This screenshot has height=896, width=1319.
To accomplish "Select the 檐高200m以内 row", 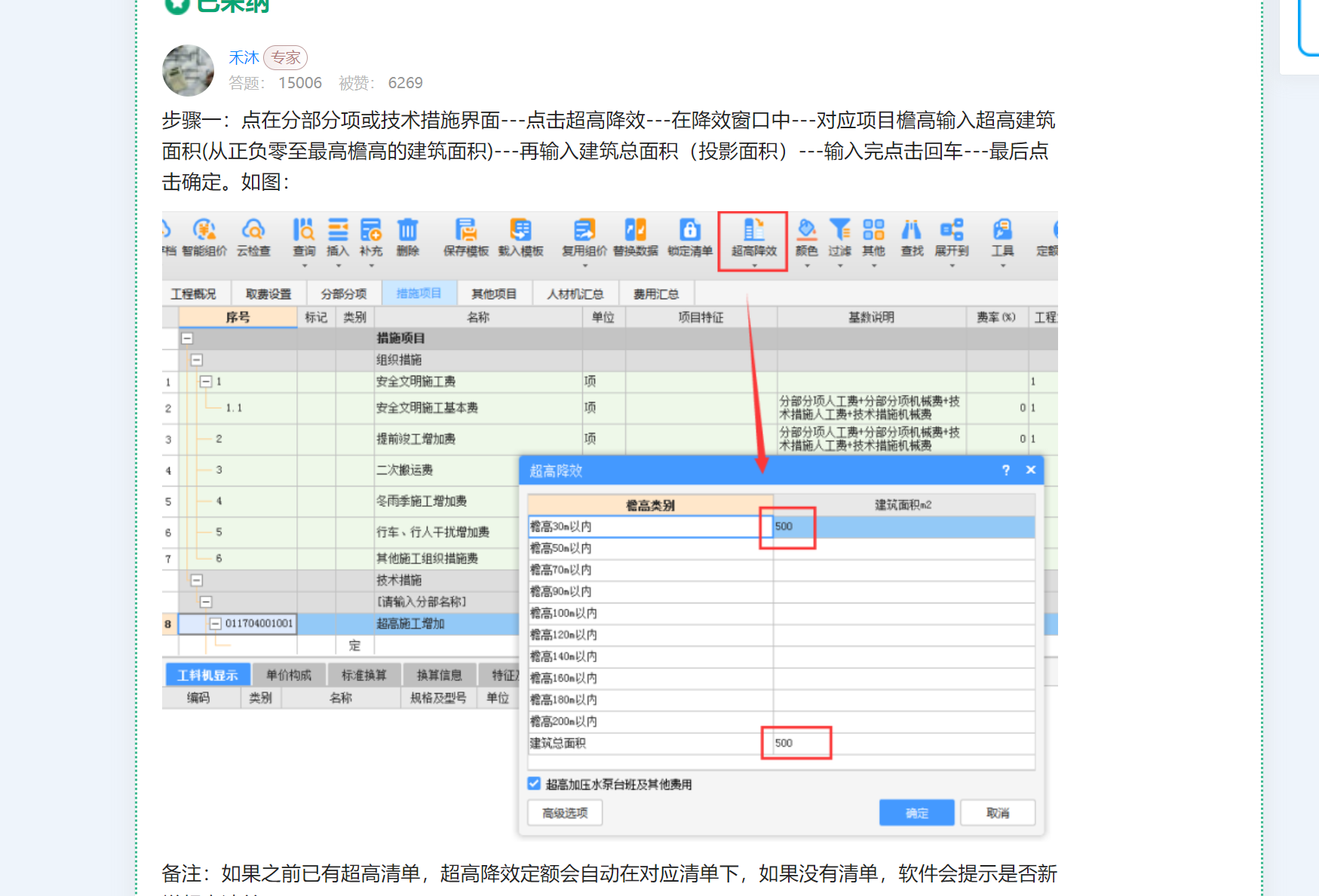I will (x=781, y=721).
